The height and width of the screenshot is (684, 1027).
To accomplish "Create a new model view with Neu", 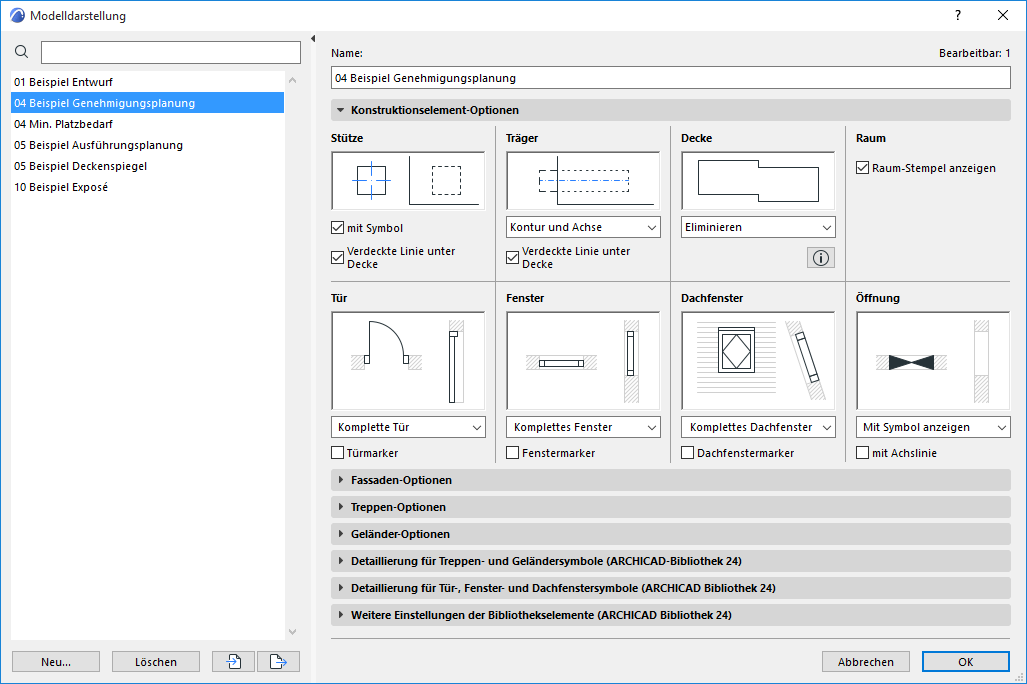I will (x=55, y=661).
